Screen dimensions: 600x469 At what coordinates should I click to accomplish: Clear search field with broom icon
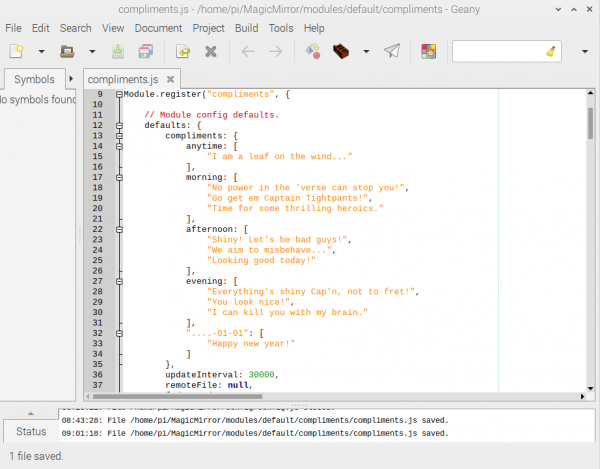tap(551, 51)
